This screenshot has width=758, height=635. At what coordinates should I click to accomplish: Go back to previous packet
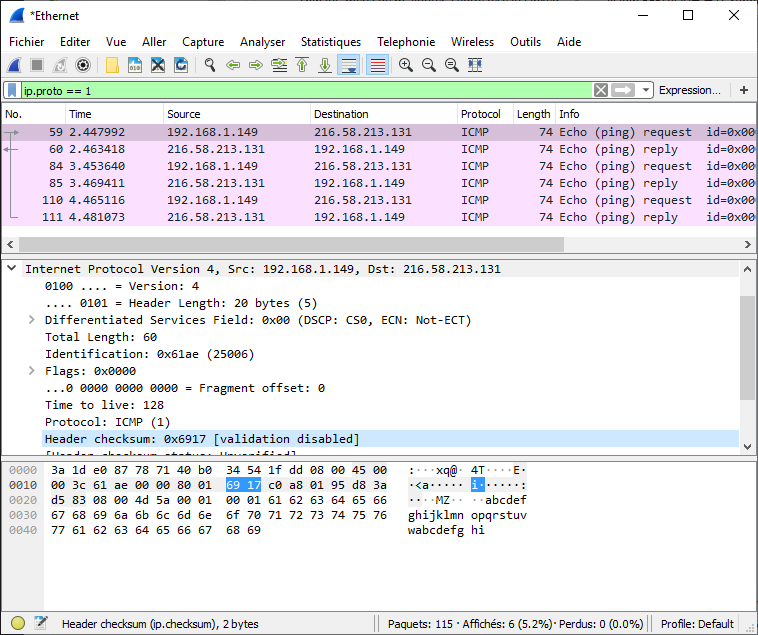coord(233,65)
